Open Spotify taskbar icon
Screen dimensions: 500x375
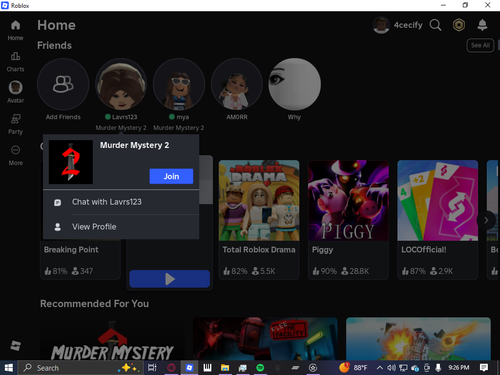[260, 368]
